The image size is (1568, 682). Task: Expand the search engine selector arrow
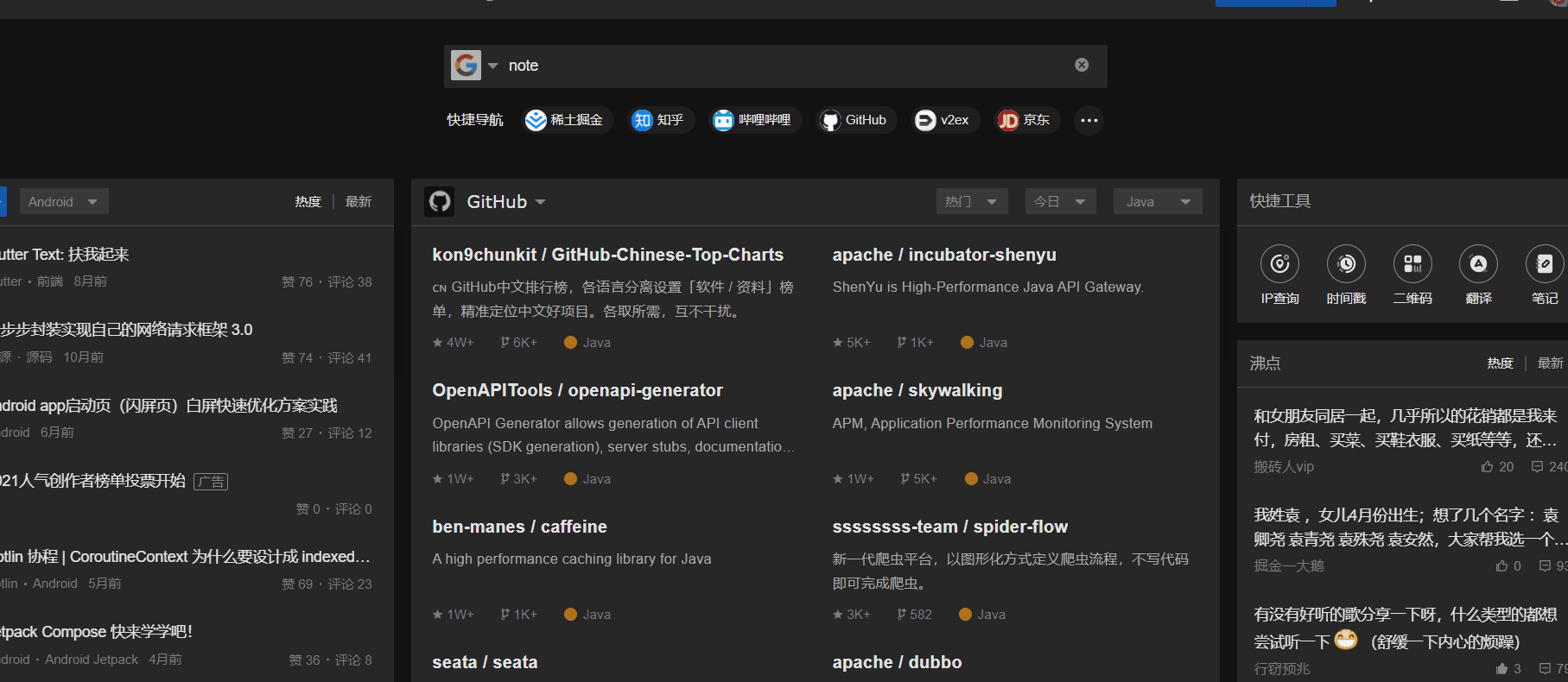pos(492,66)
